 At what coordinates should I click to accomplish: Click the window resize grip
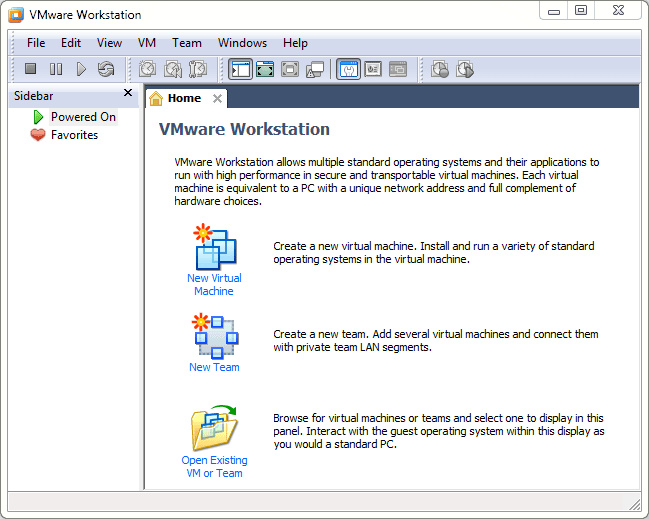coord(635,504)
